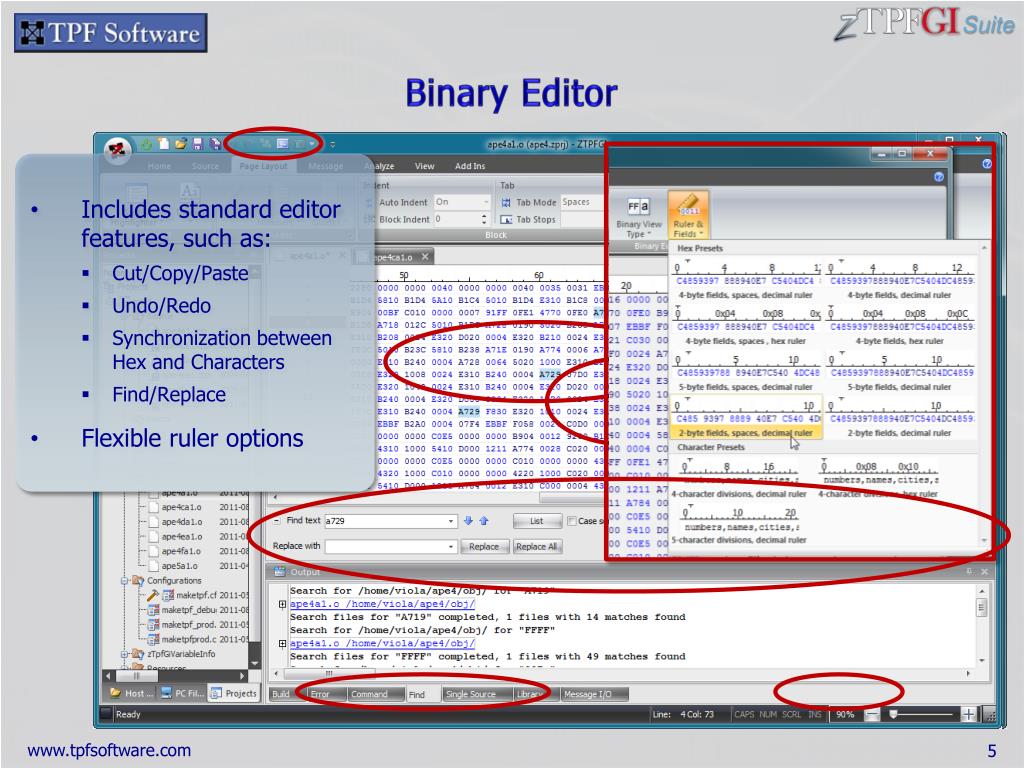The width and height of the screenshot is (1024, 768).
Task: Click the zoom slider in status bar
Action: click(922, 714)
